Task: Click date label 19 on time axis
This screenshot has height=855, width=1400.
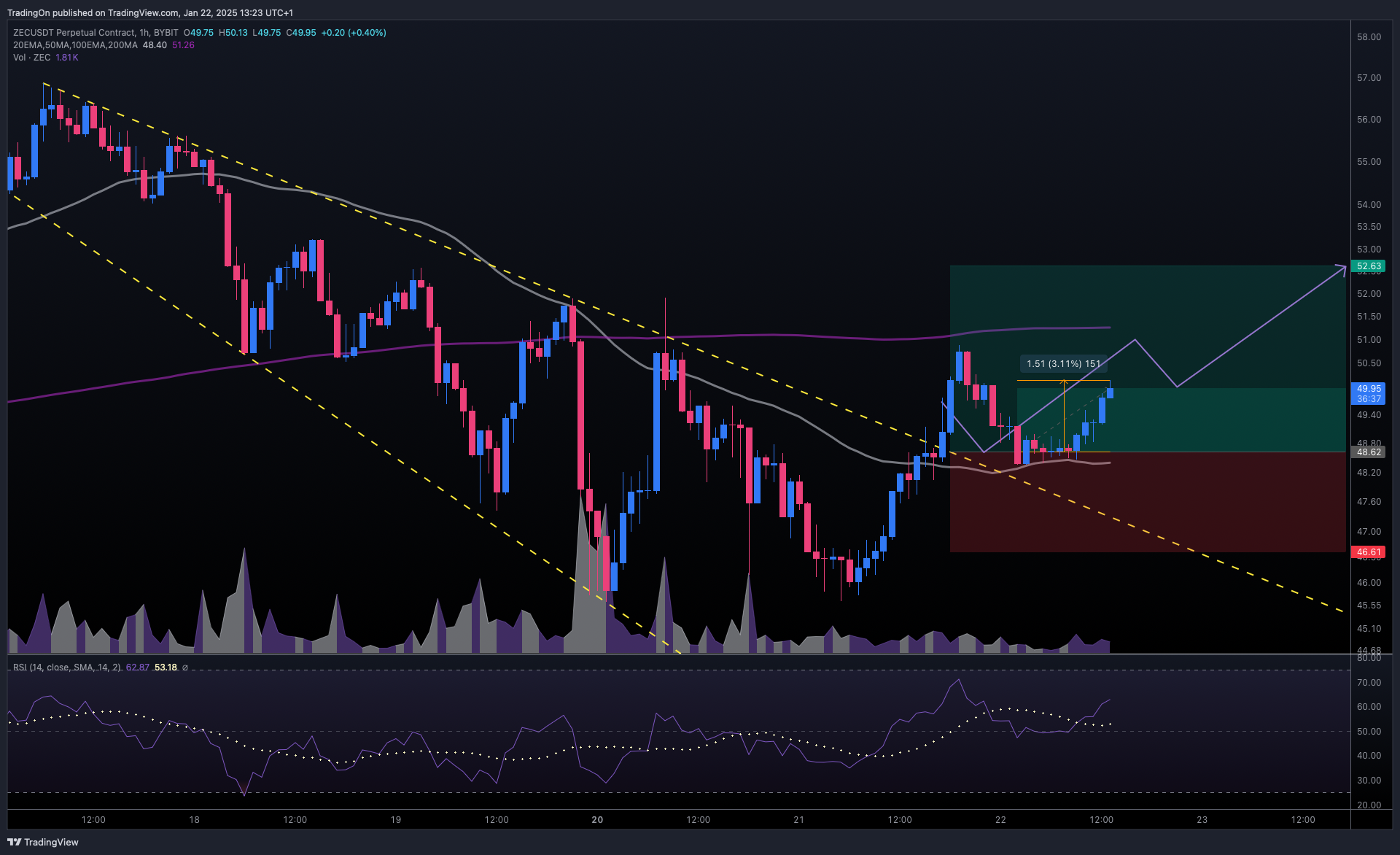Action: [x=396, y=820]
